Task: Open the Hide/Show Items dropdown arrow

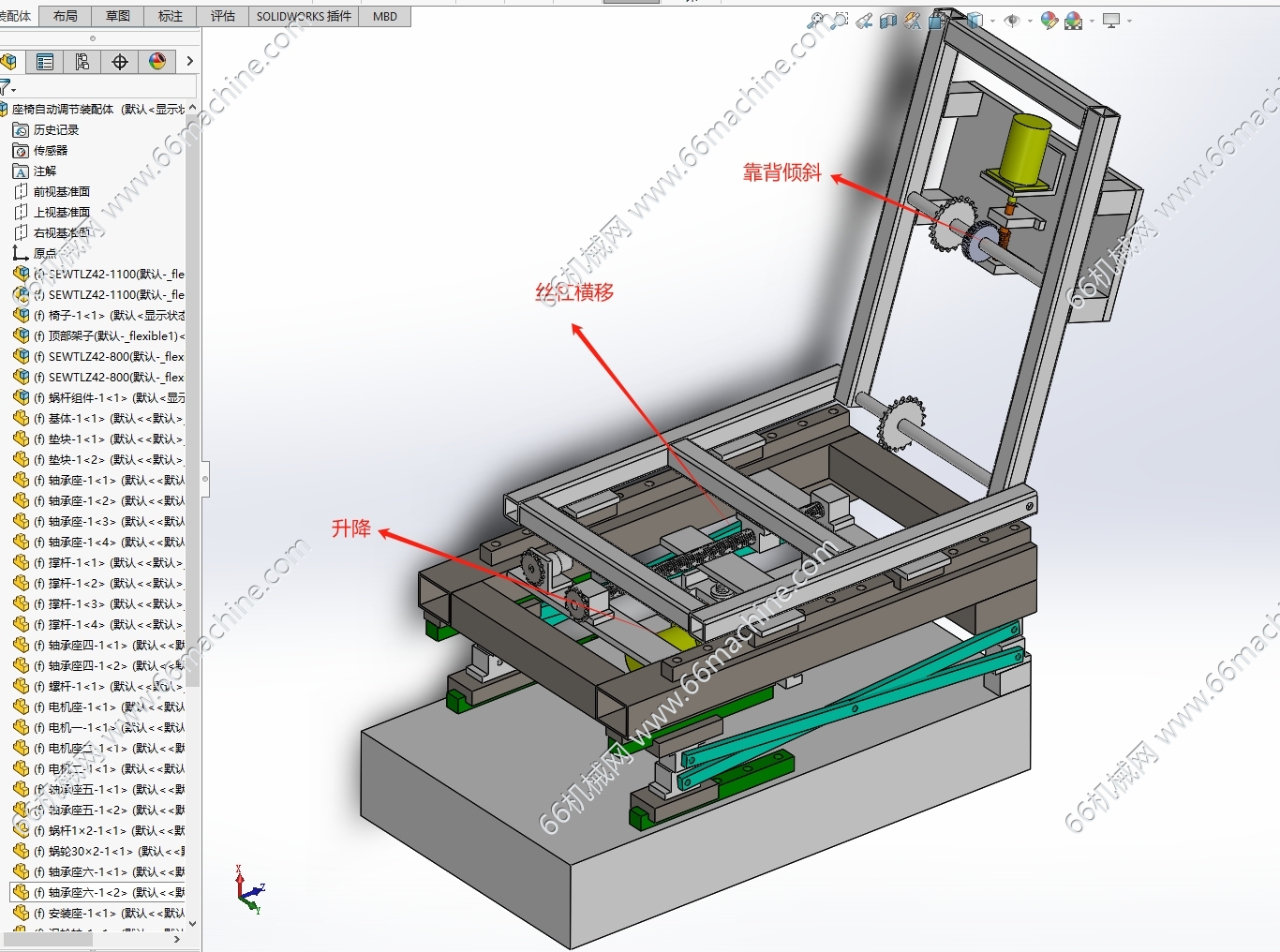Action: (x=1029, y=21)
